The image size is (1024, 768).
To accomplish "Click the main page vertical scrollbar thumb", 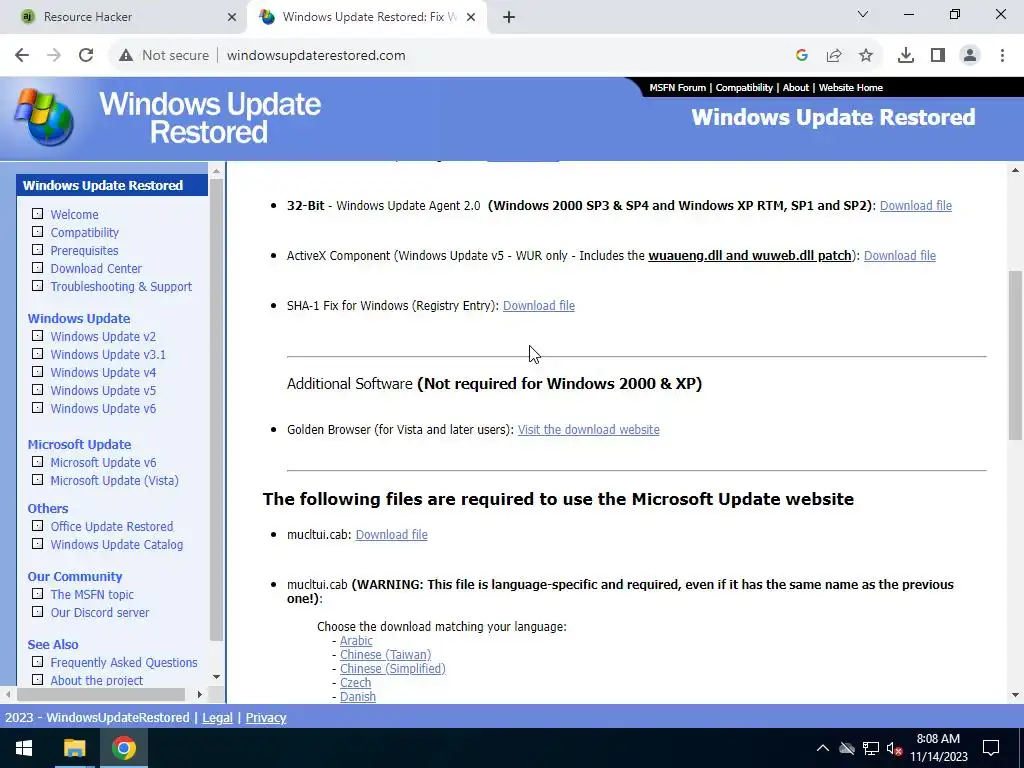I will [x=1015, y=356].
